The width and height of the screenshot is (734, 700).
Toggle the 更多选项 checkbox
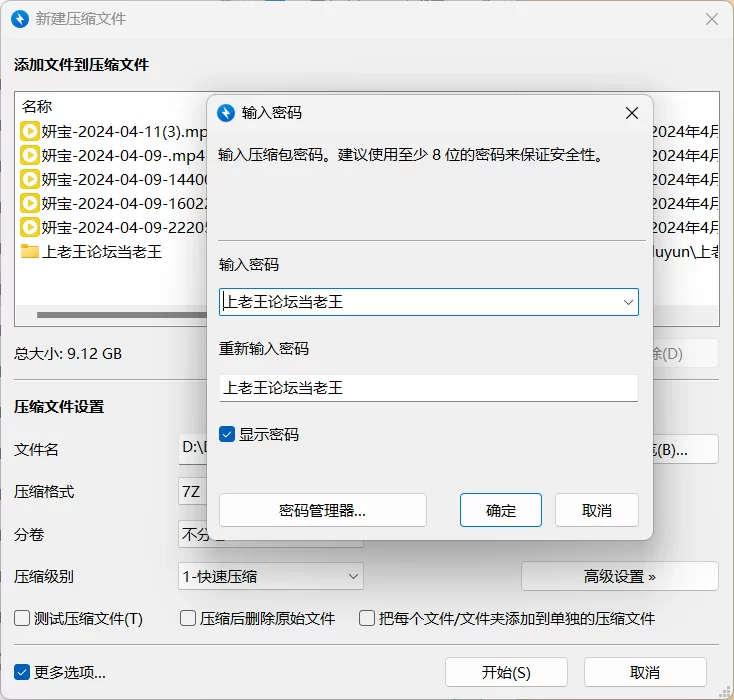click(22, 672)
